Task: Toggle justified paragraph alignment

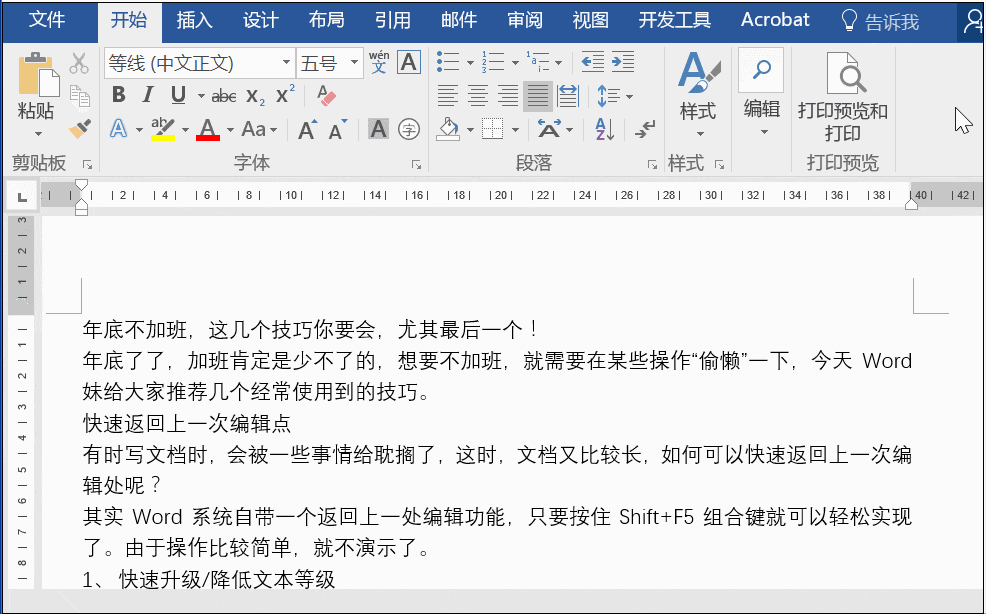Action: pos(538,96)
